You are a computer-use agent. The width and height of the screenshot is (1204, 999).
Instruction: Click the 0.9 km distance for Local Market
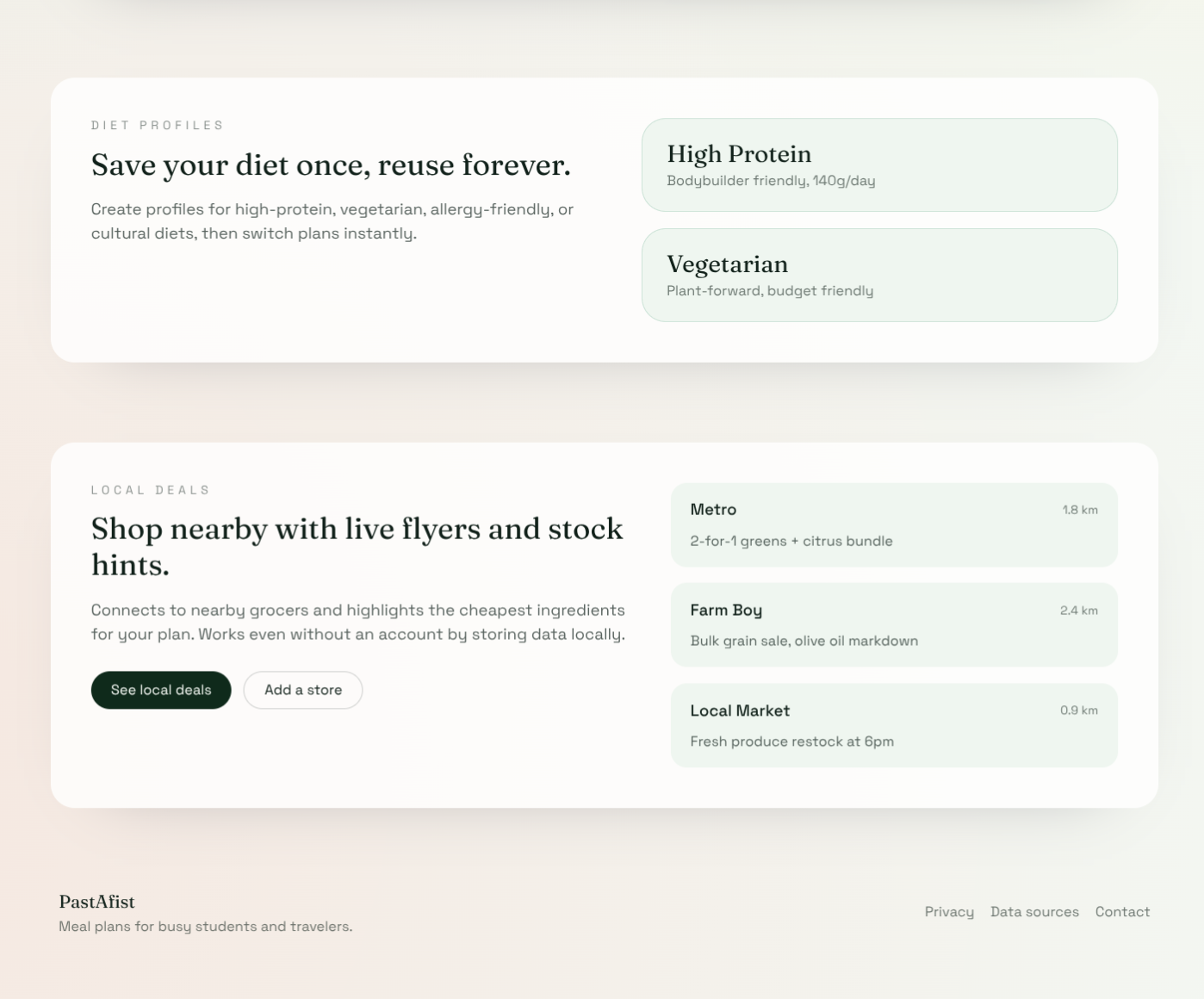[x=1079, y=710]
